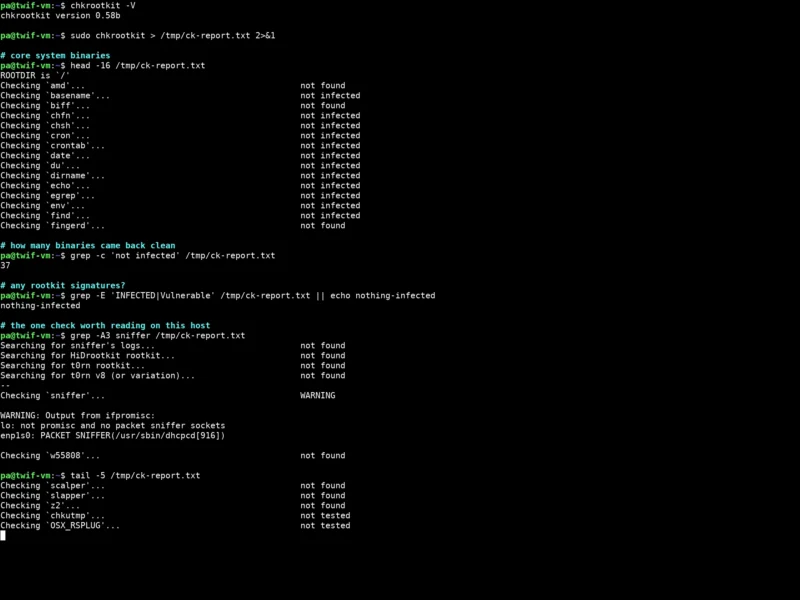Screen dimensions: 800x600
Task: Click the "Checking `z2'..." line
Action: click(x=40, y=506)
